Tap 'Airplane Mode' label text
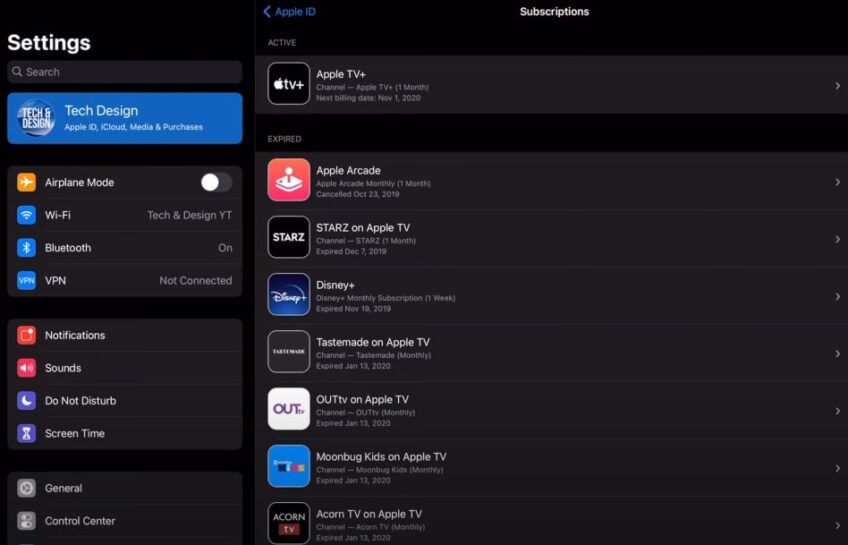The height and width of the screenshot is (545, 848). [x=80, y=182]
